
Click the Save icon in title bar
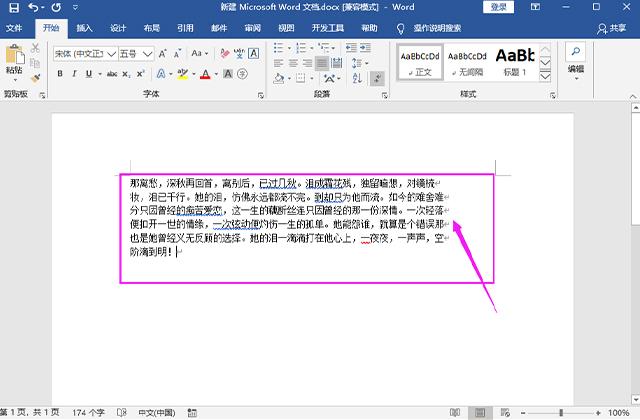pos(14,7)
